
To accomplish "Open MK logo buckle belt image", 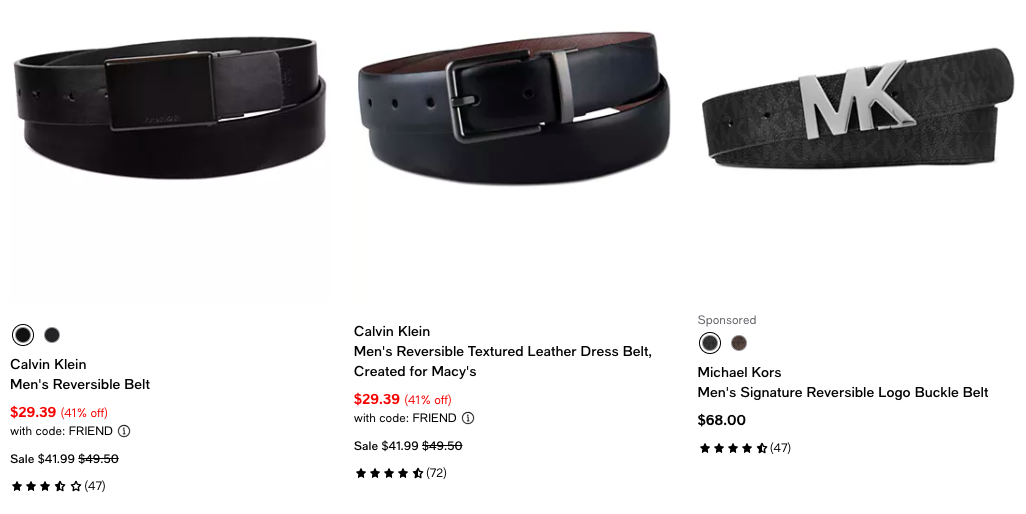I will [857, 110].
